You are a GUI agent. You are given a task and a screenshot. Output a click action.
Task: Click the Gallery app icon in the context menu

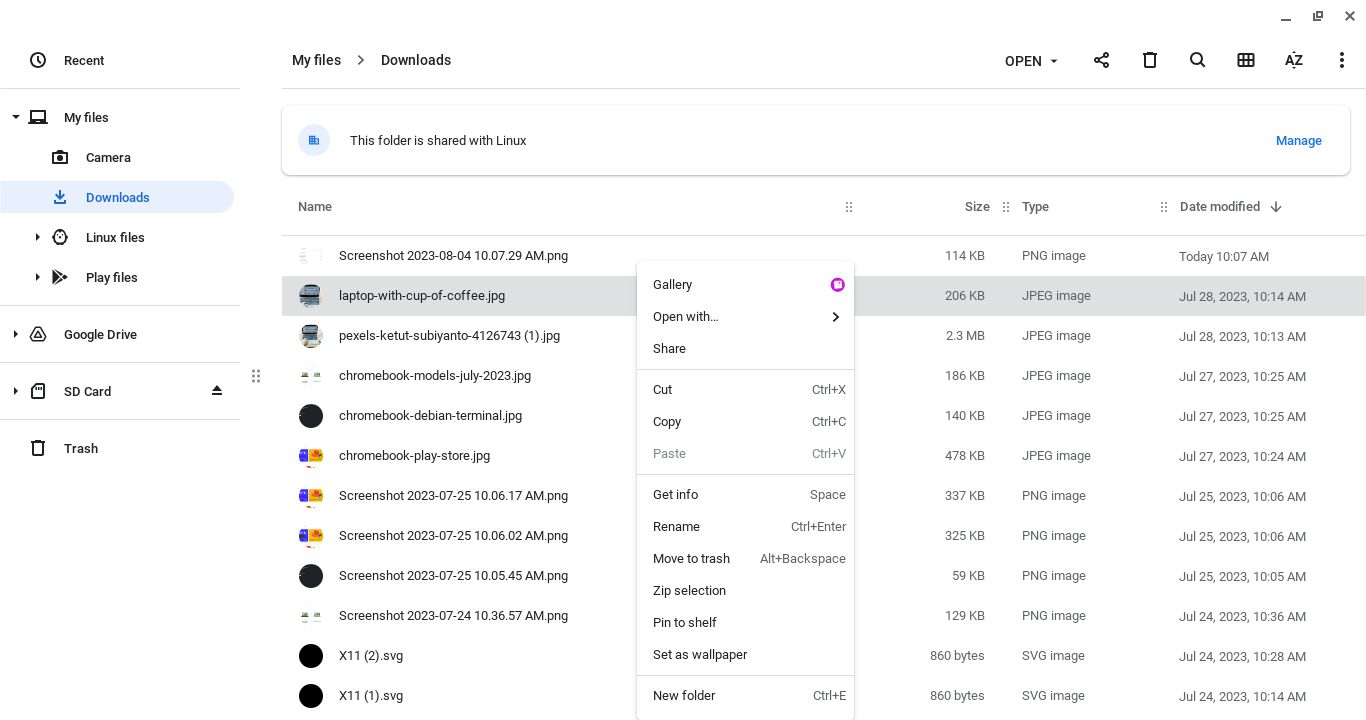[x=838, y=284]
